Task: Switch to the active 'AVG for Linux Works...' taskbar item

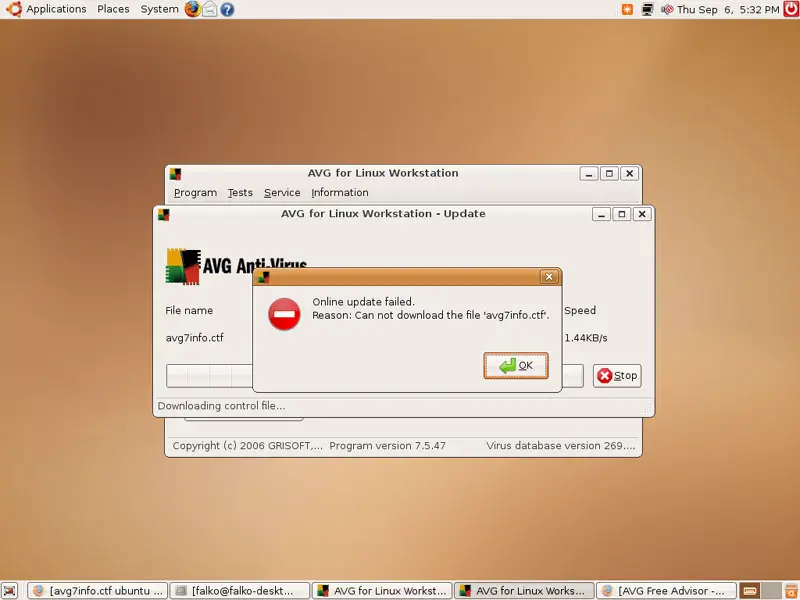Action: tap(524, 591)
